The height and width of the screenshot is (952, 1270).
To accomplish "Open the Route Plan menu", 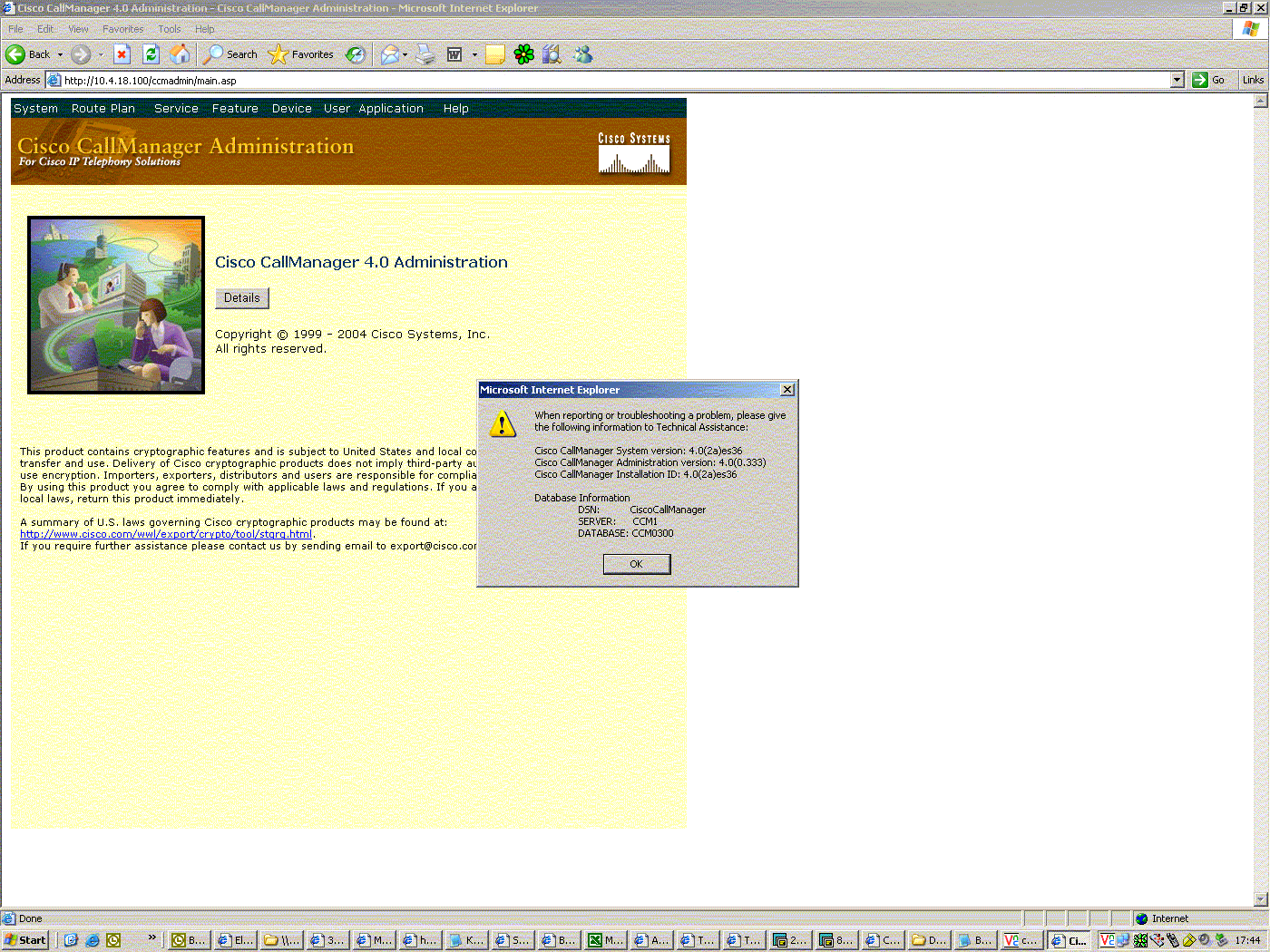I will point(103,109).
